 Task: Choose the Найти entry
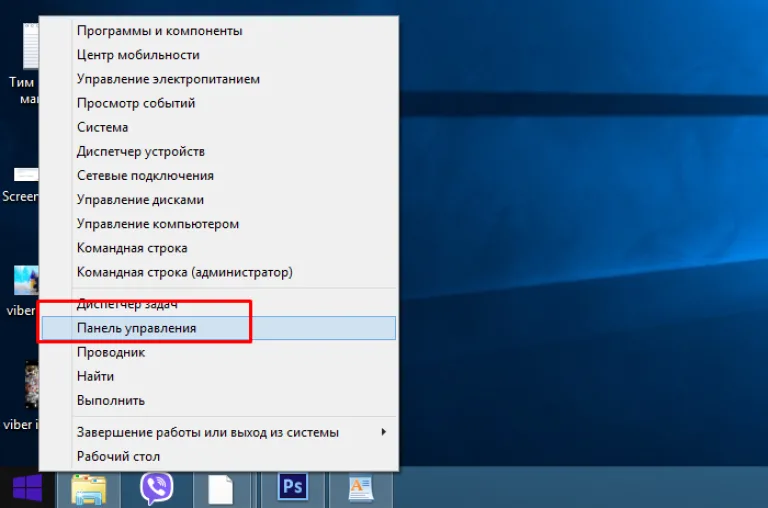pos(218,376)
